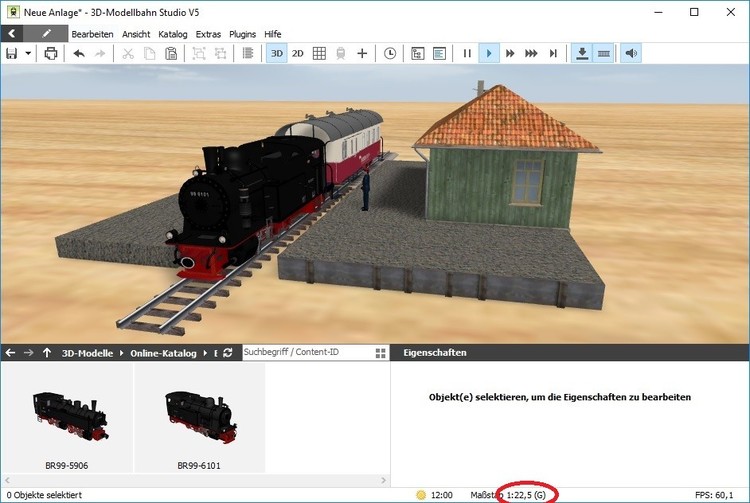The image size is (750, 503).
Task: Click the print icon
Action: point(51,53)
